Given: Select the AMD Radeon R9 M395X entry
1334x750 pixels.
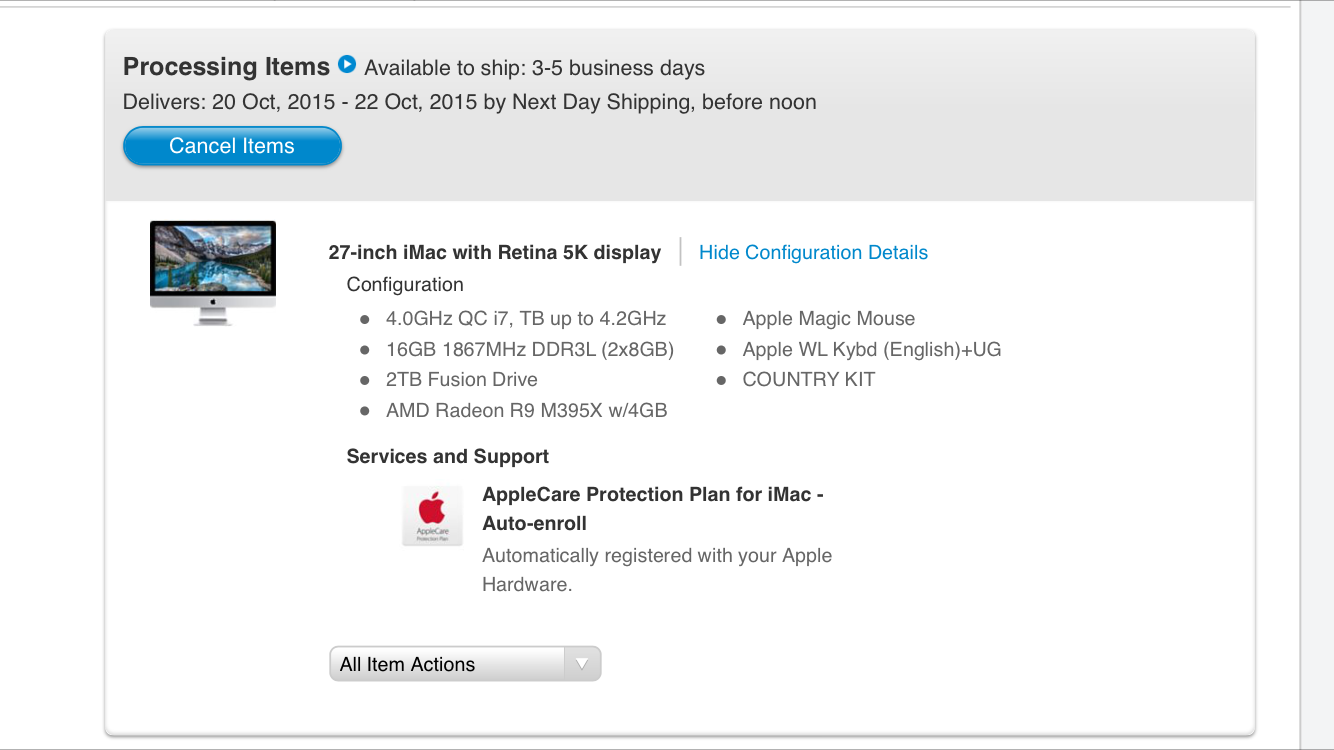Looking at the screenshot, I should (x=526, y=410).
